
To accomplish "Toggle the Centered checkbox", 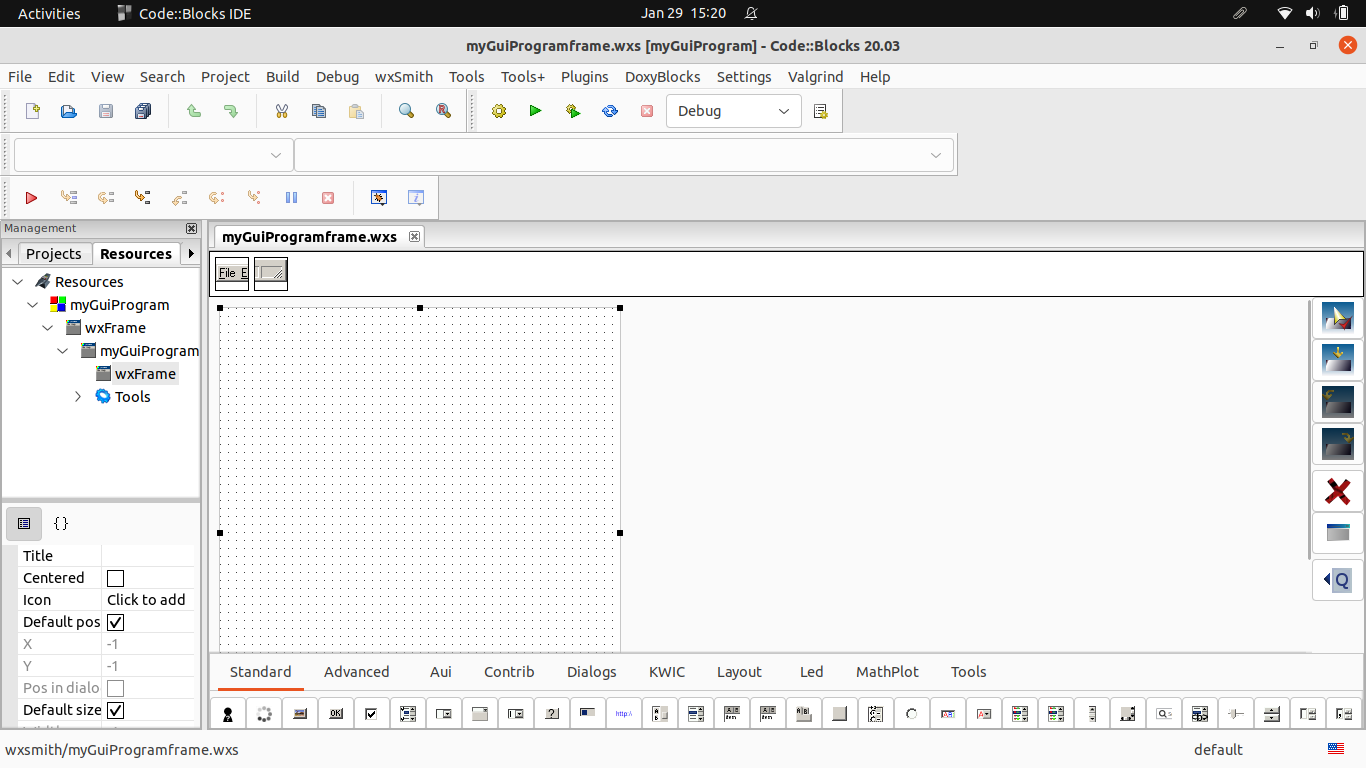I will pyautogui.click(x=116, y=578).
